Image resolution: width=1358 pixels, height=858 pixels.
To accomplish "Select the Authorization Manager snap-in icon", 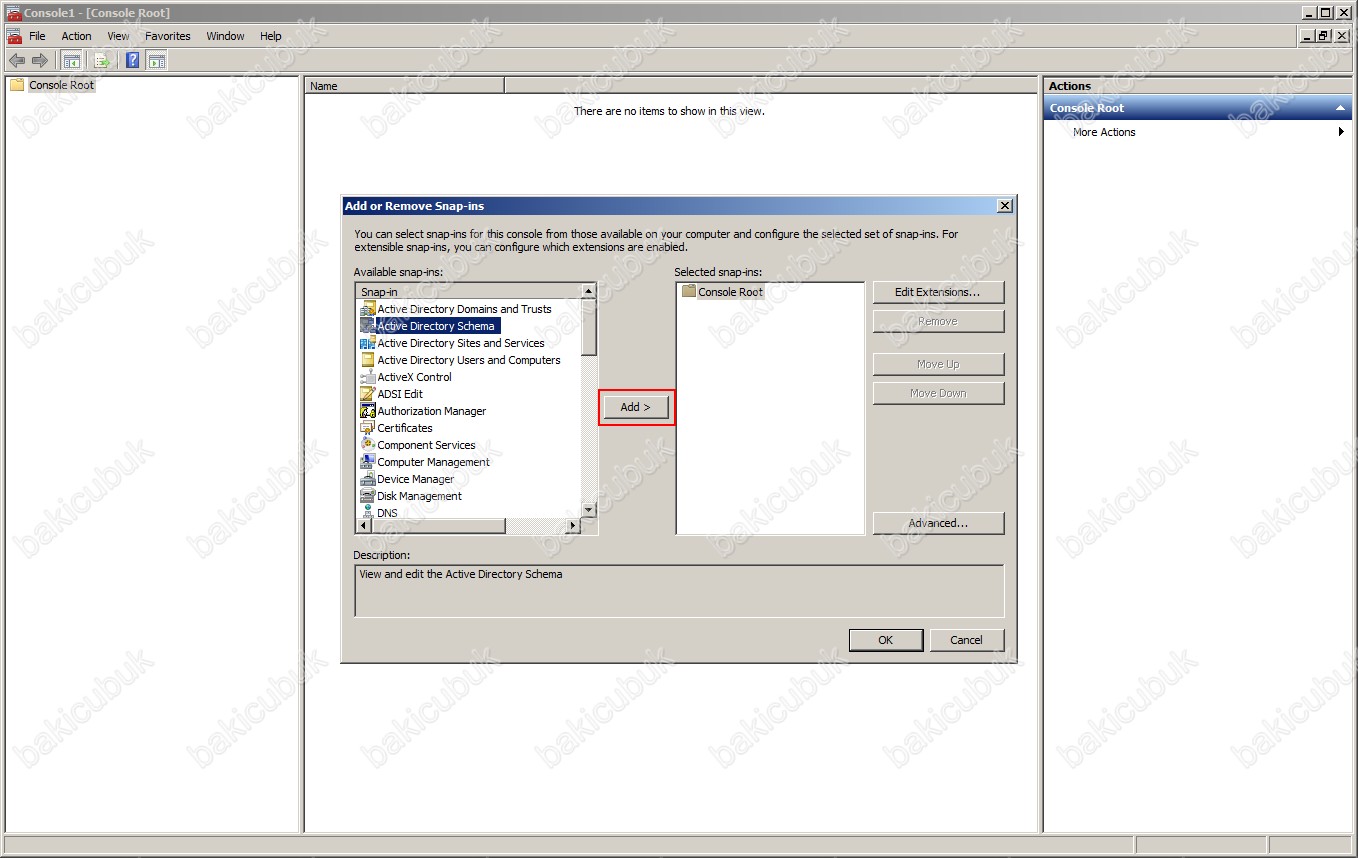I will click(368, 411).
